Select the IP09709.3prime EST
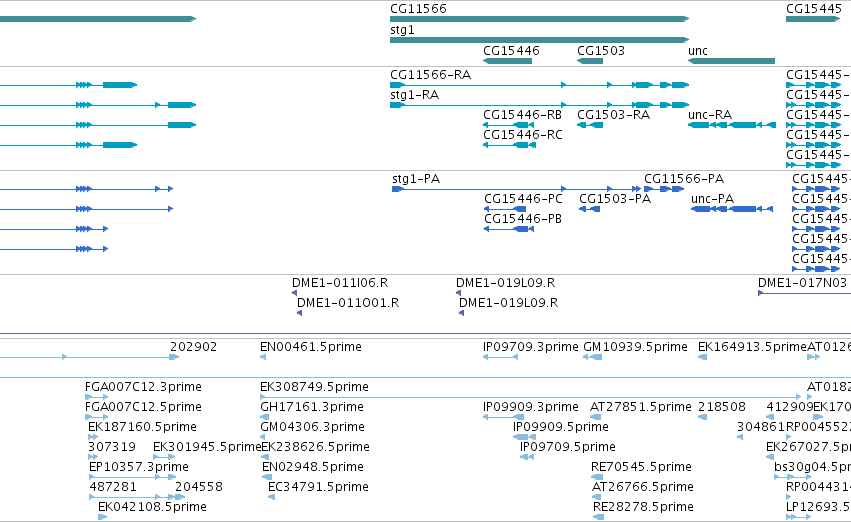The image size is (851, 522). tap(501, 357)
